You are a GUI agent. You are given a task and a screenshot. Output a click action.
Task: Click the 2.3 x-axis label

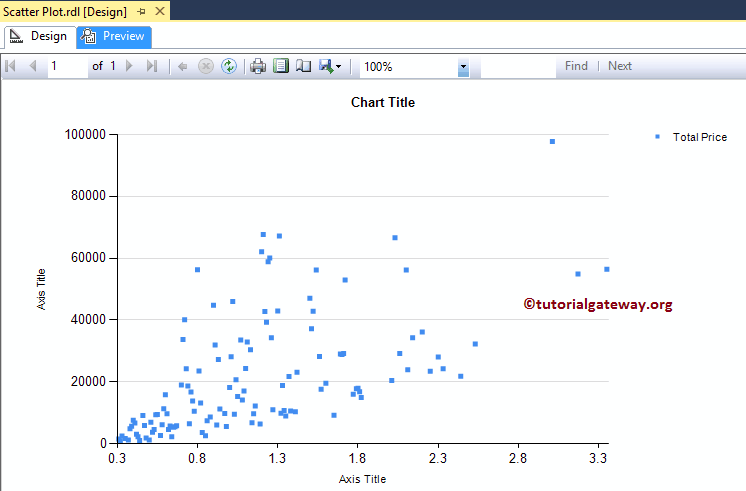click(x=437, y=458)
